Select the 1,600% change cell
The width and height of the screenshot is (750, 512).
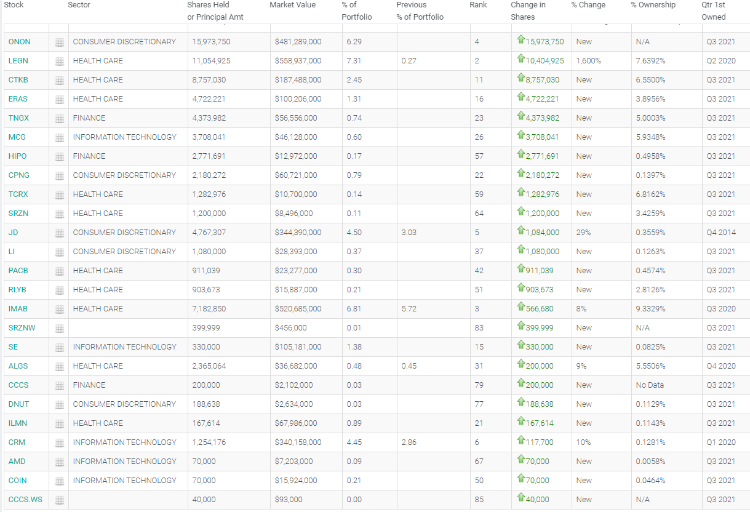tap(588, 61)
